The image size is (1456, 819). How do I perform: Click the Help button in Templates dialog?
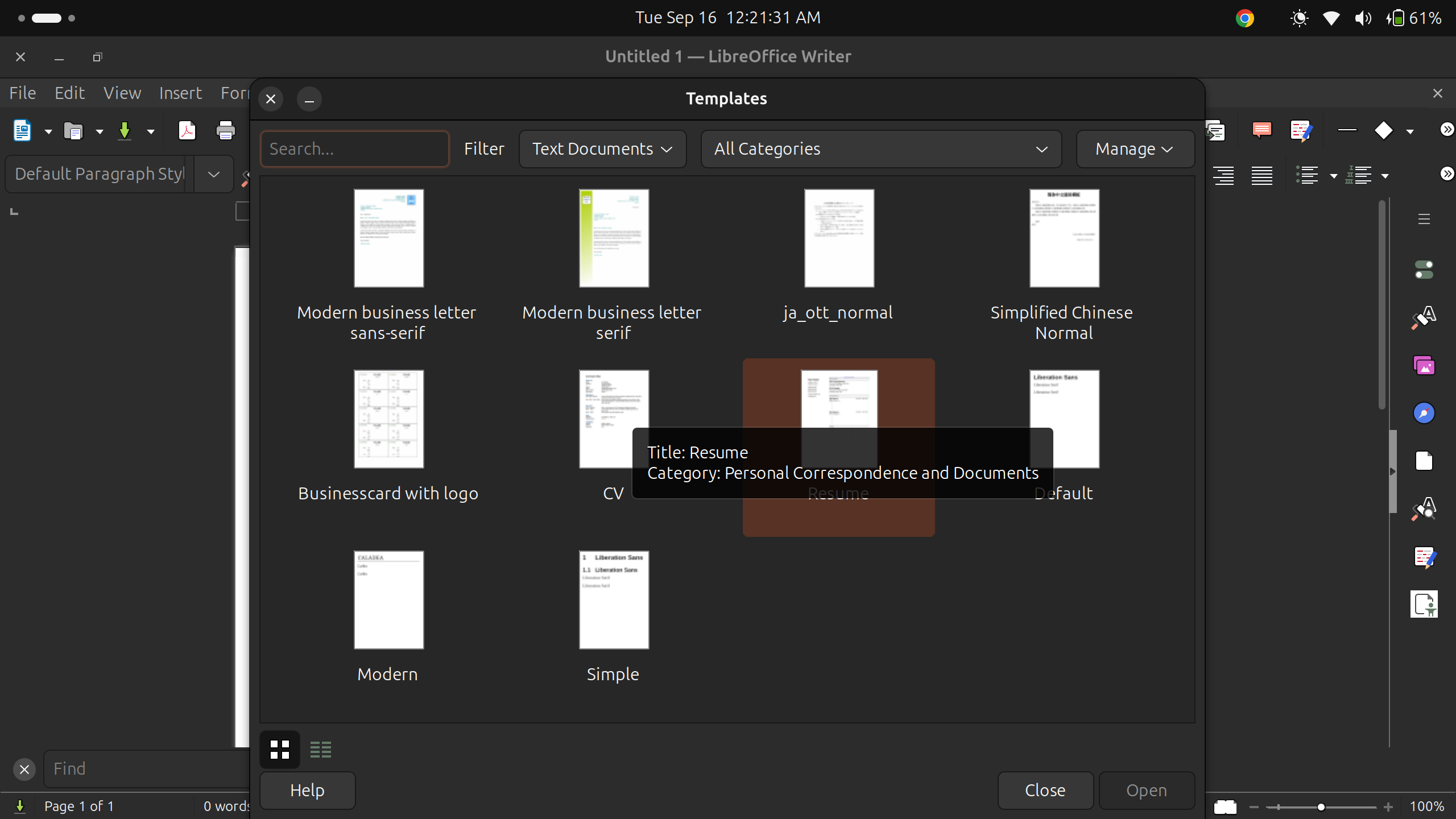(x=307, y=790)
